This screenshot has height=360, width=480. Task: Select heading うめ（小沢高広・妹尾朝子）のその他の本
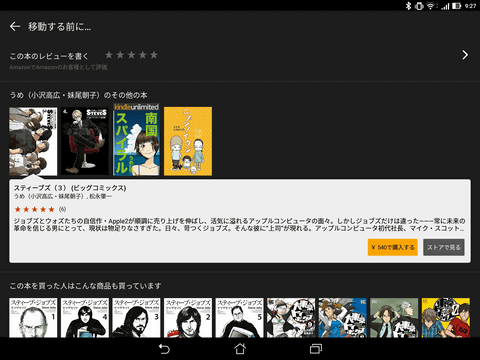click(x=78, y=95)
